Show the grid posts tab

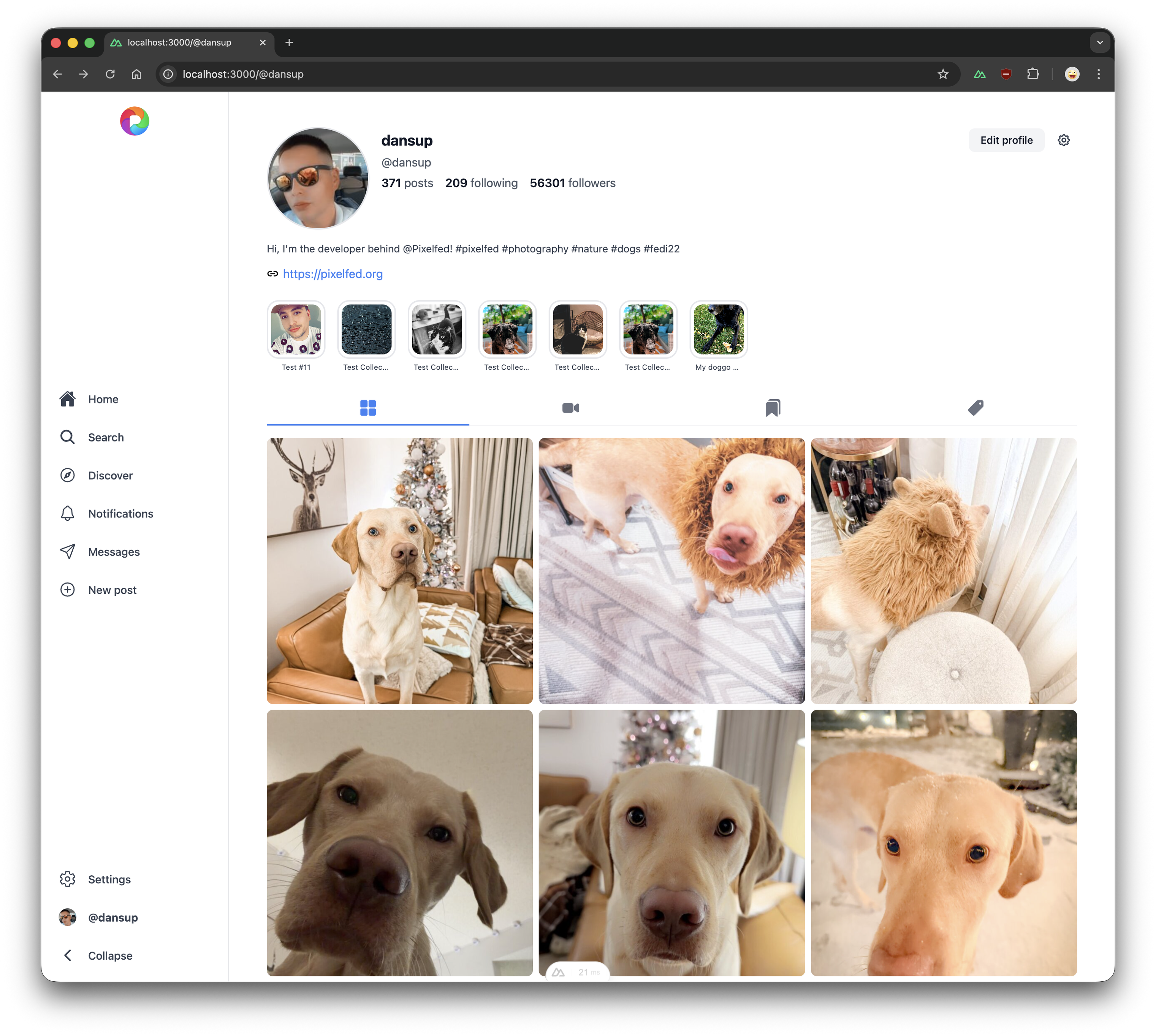368,408
